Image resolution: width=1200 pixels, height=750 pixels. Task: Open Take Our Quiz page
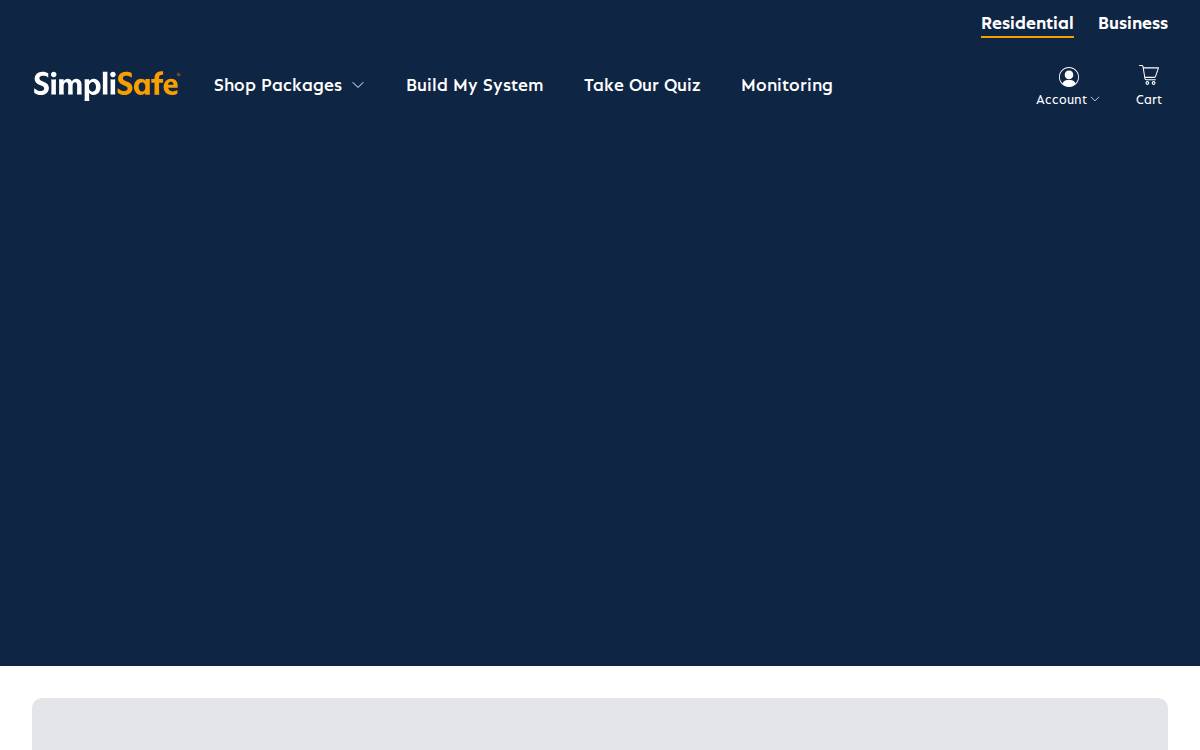tap(642, 86)
